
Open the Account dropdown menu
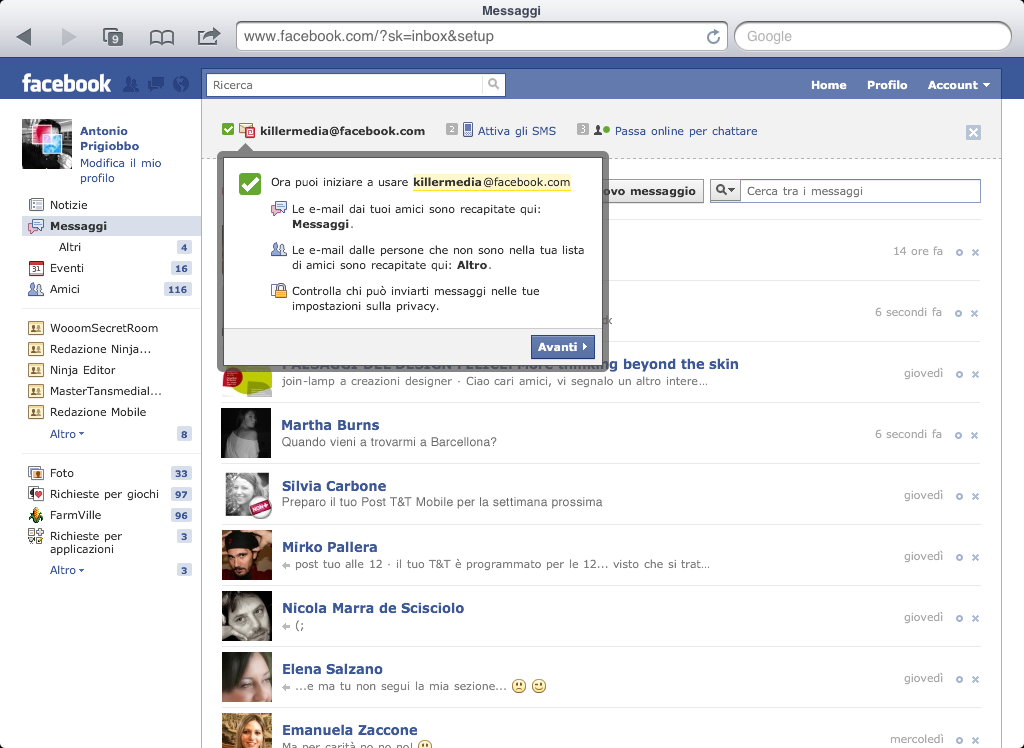[x=958, y=85]
